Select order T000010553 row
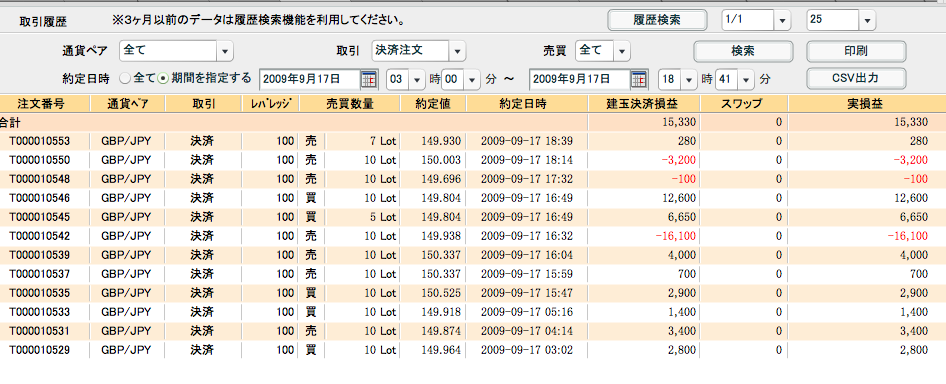This screenshot has width=946, height=384. coord(473,141)
